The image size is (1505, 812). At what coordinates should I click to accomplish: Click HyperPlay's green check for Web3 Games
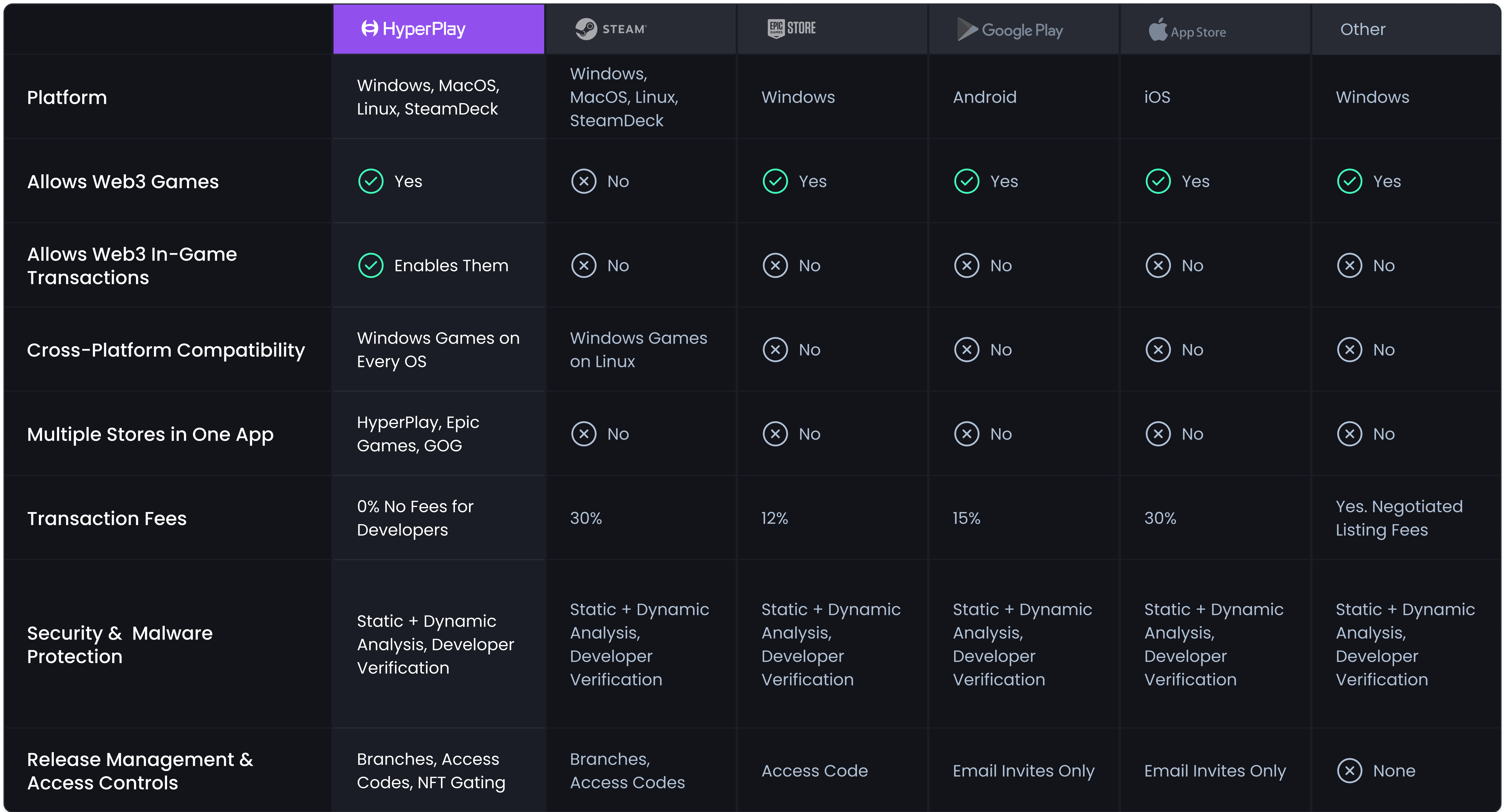tap(370, 182)
